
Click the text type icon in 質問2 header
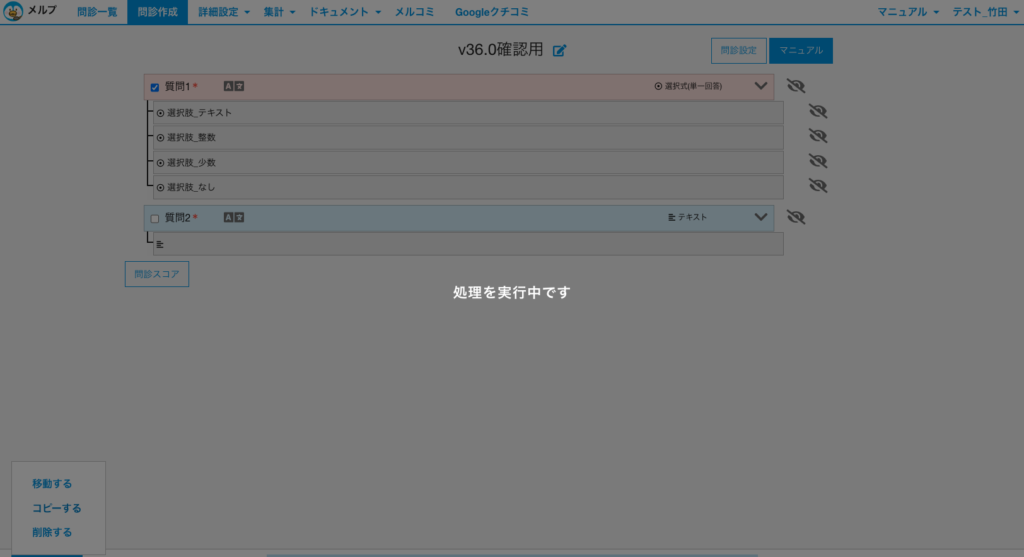[671, 217]
